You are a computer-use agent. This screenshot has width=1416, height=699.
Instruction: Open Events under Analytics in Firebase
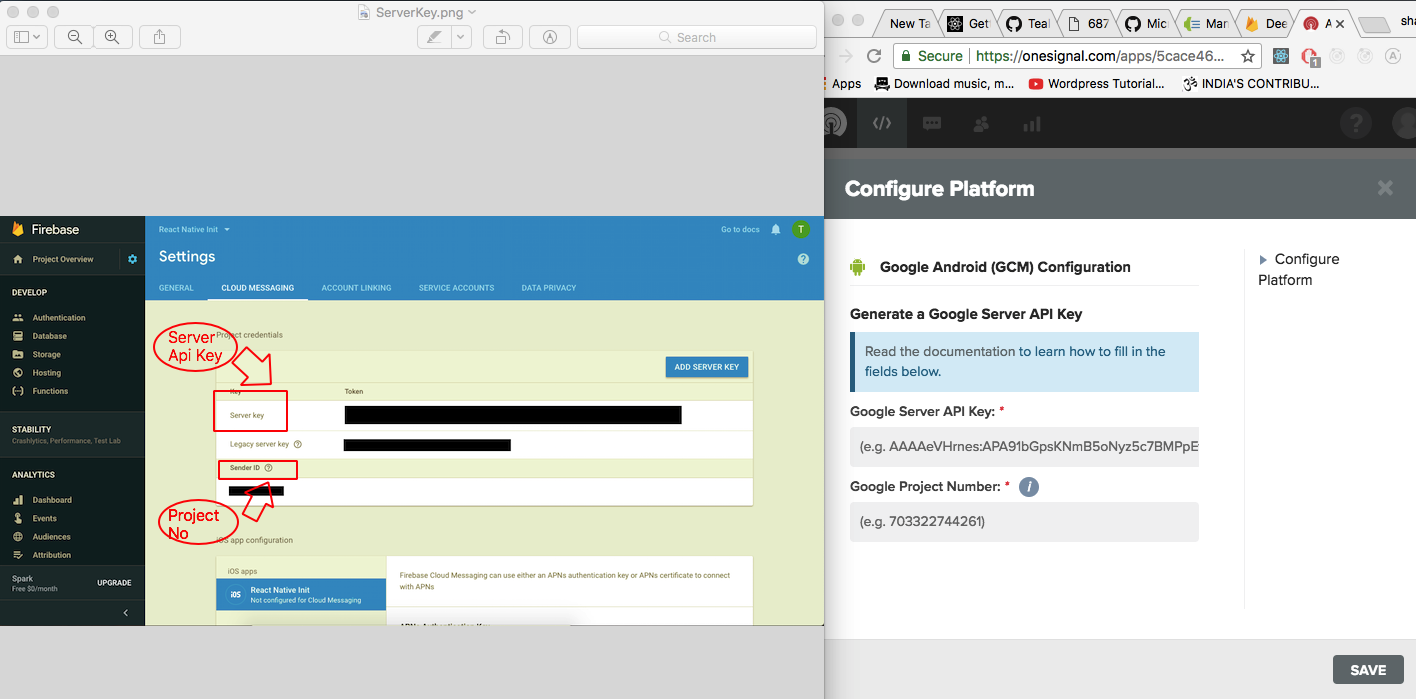pyautogui.click(x=45, y=518)
